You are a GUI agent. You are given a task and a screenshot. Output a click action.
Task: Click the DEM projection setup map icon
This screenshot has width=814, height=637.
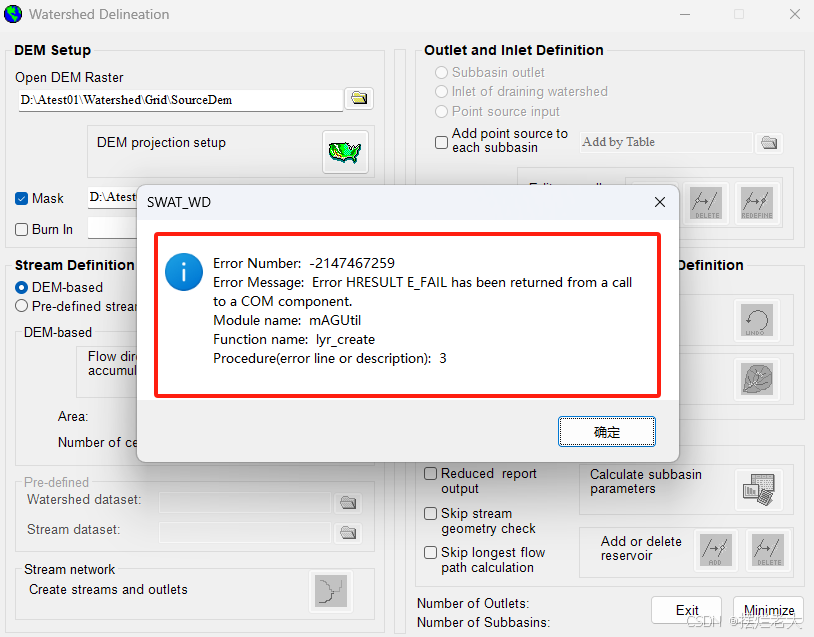(345, 152)
